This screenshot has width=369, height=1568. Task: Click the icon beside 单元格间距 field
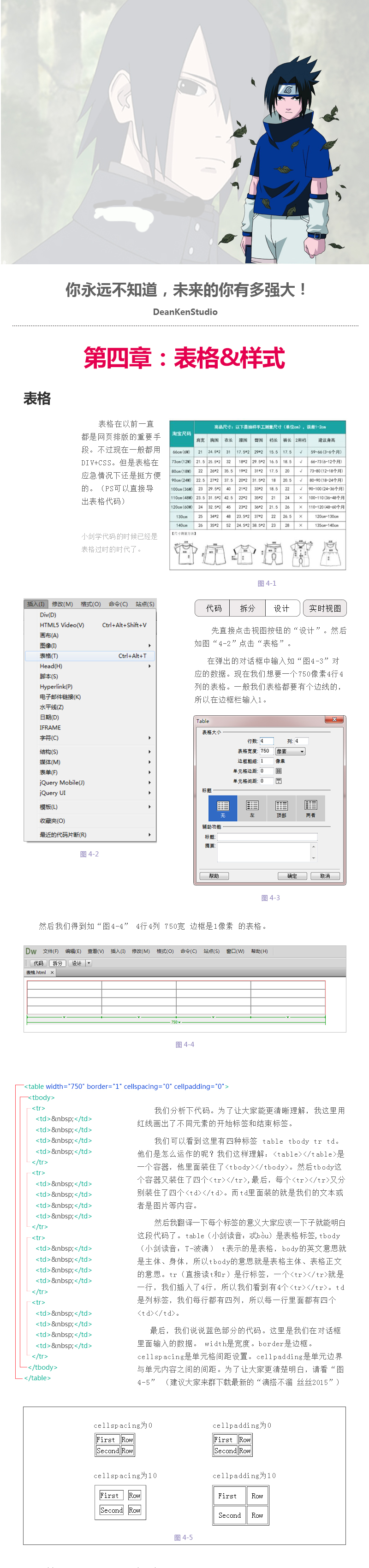pyautogui.click(x=279, y=780)
